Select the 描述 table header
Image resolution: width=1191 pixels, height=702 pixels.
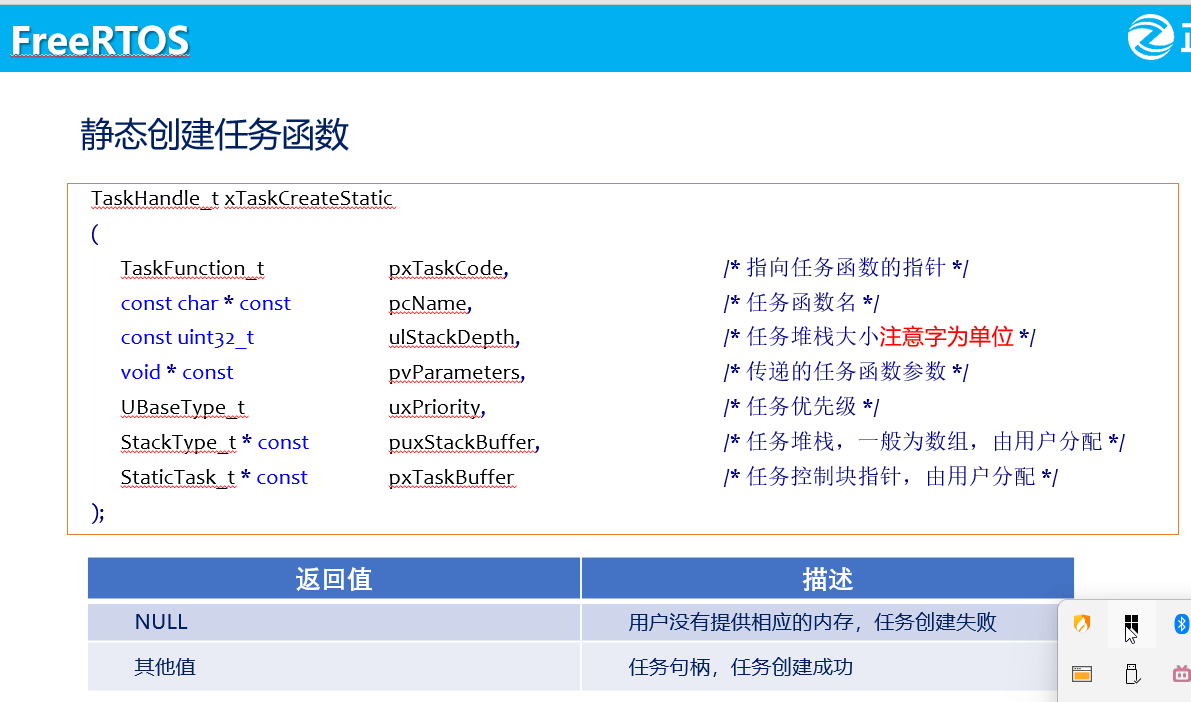tap(826, 578)
